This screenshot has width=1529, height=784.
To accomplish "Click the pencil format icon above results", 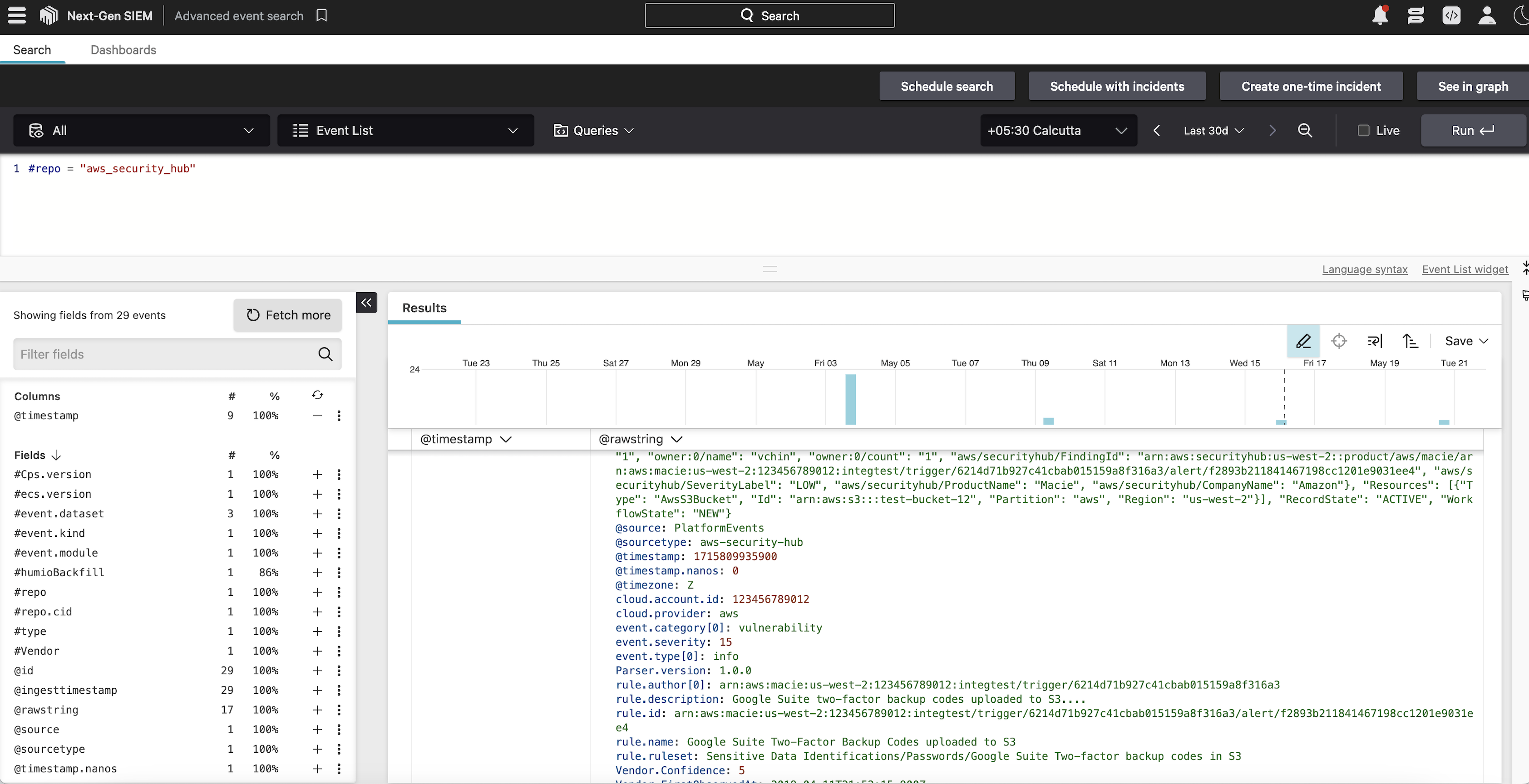I will pyautogui.click(x=1303, y=341).
